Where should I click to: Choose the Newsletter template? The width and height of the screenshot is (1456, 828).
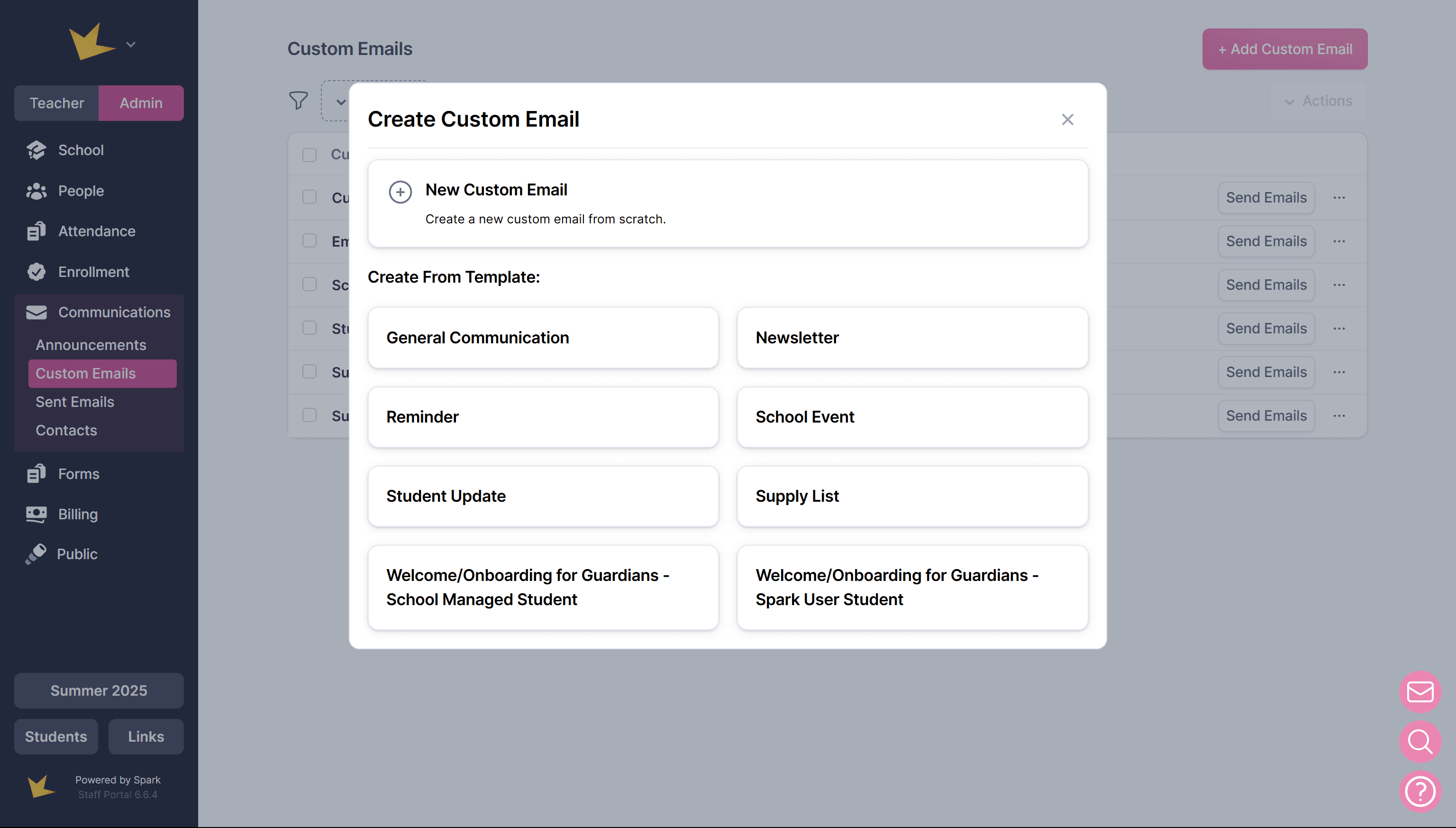pyautogui.click(x=912, y=338)
